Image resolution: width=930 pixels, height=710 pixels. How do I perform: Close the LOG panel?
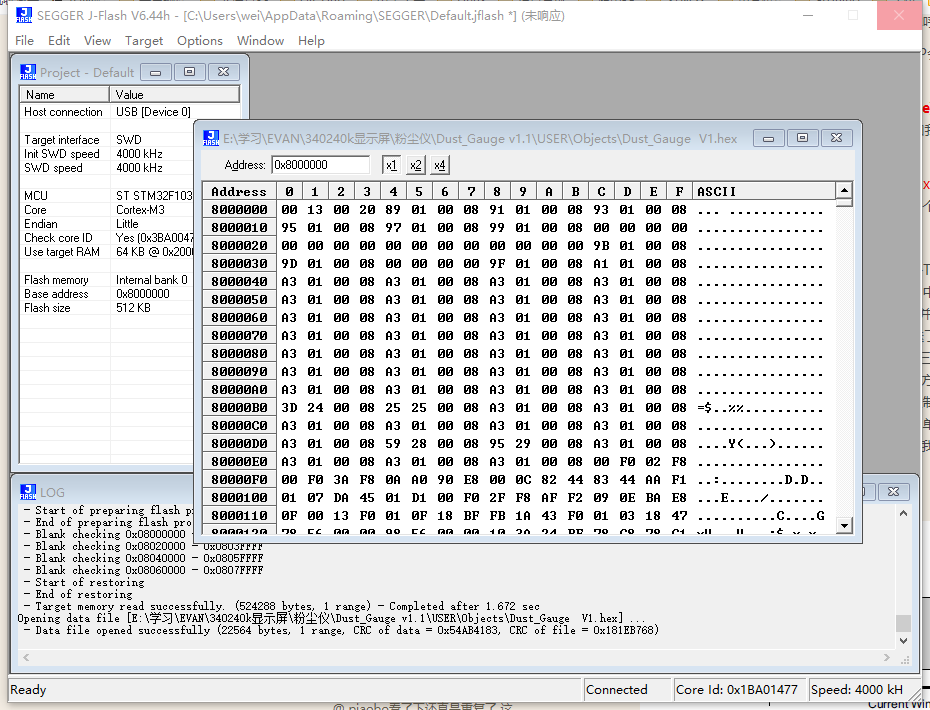tap(893, 492)
